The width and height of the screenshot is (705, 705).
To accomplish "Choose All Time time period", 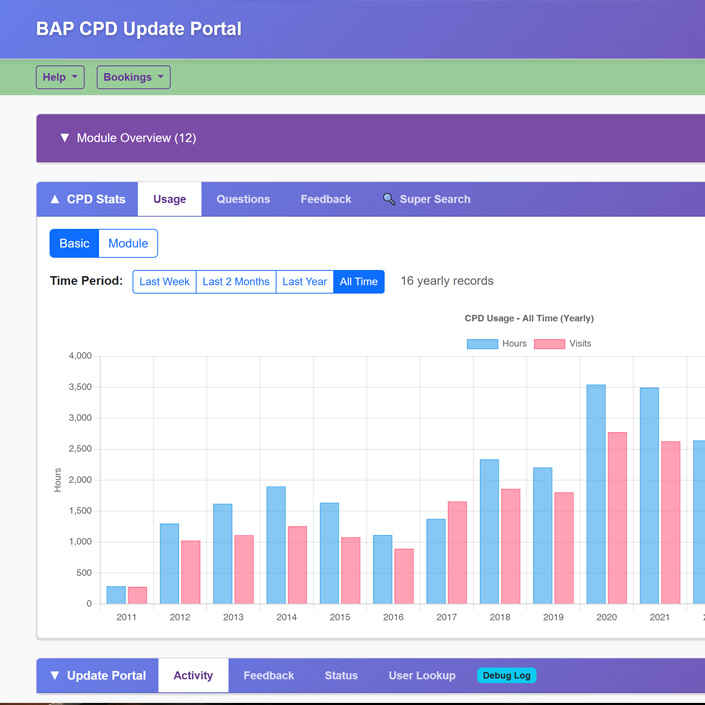I will point(358,282).
